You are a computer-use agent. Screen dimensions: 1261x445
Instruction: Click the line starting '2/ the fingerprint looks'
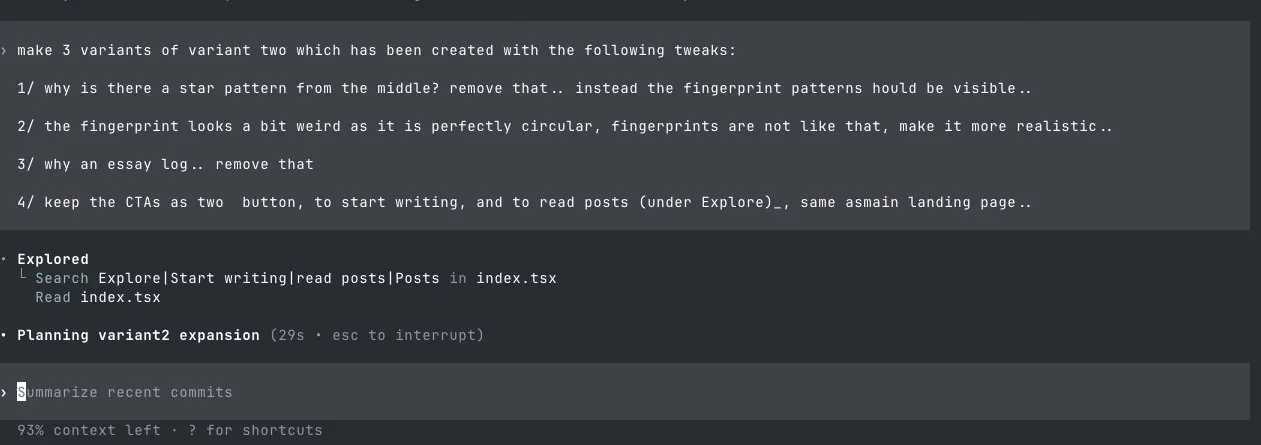point(565,126)
